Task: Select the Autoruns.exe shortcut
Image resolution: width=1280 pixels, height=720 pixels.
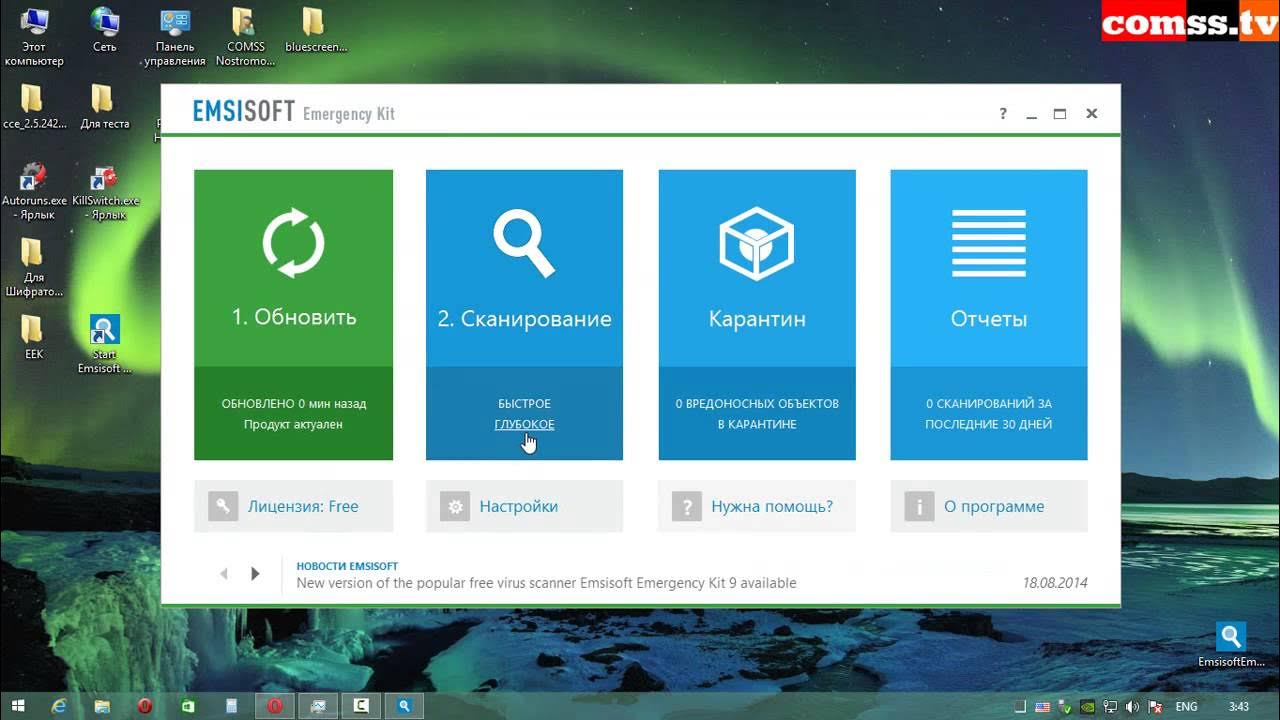Action: point(33,191)
